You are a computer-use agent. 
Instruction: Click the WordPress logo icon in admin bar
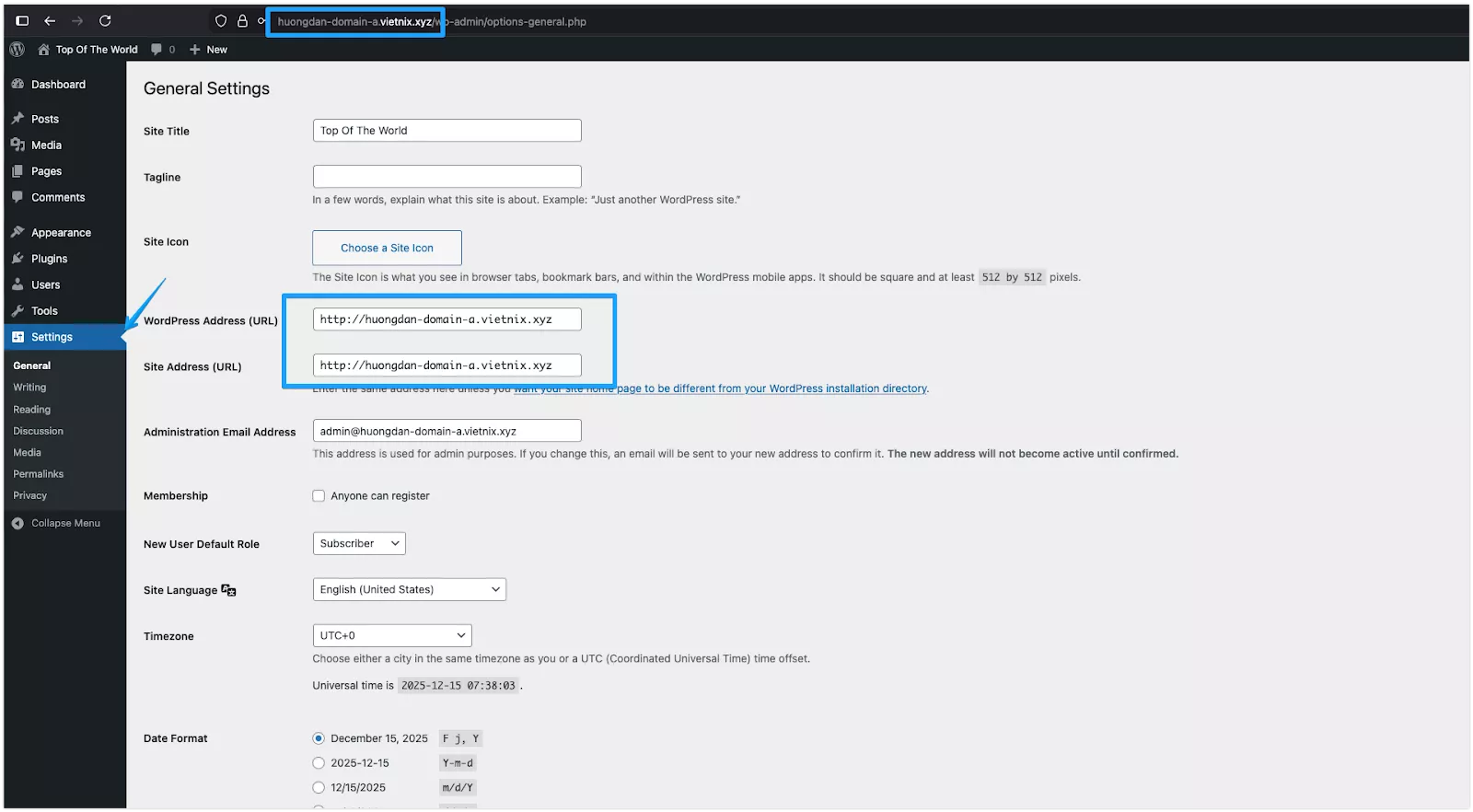point(17,50)
